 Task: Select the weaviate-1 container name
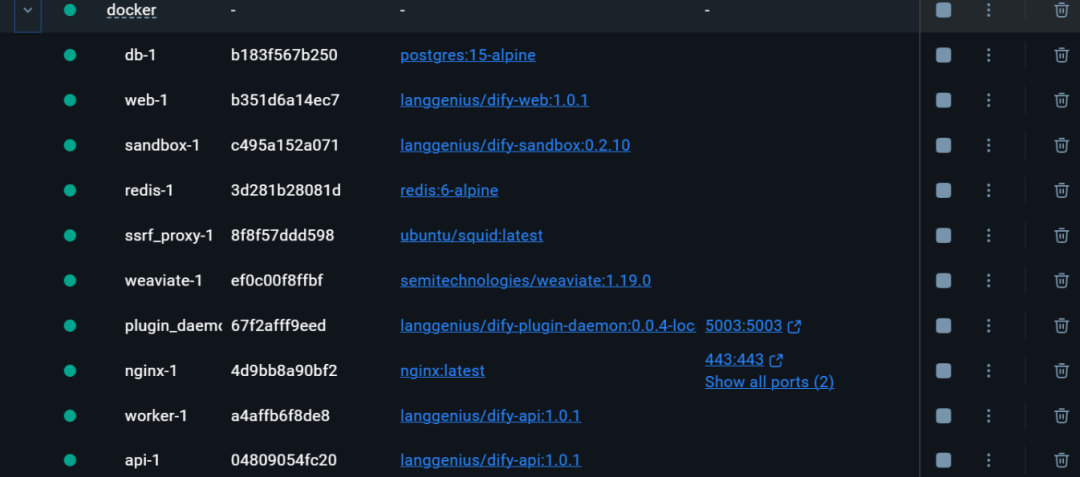(163, 281)
